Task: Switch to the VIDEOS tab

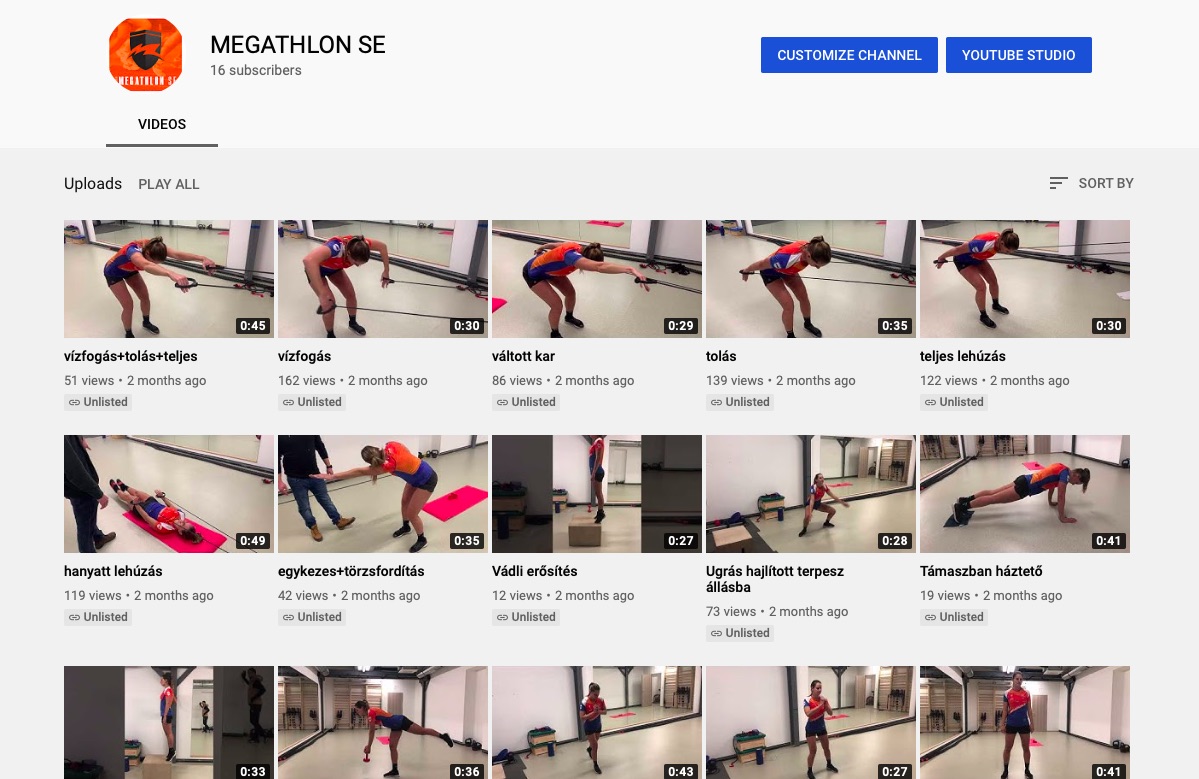Action: [162, 125]
